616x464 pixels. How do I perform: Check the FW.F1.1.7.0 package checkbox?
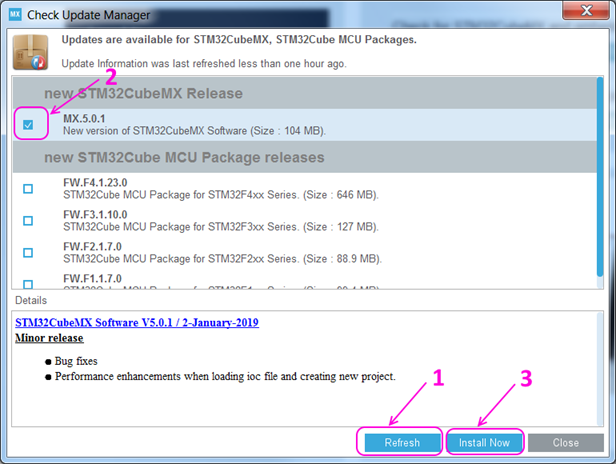28,284
